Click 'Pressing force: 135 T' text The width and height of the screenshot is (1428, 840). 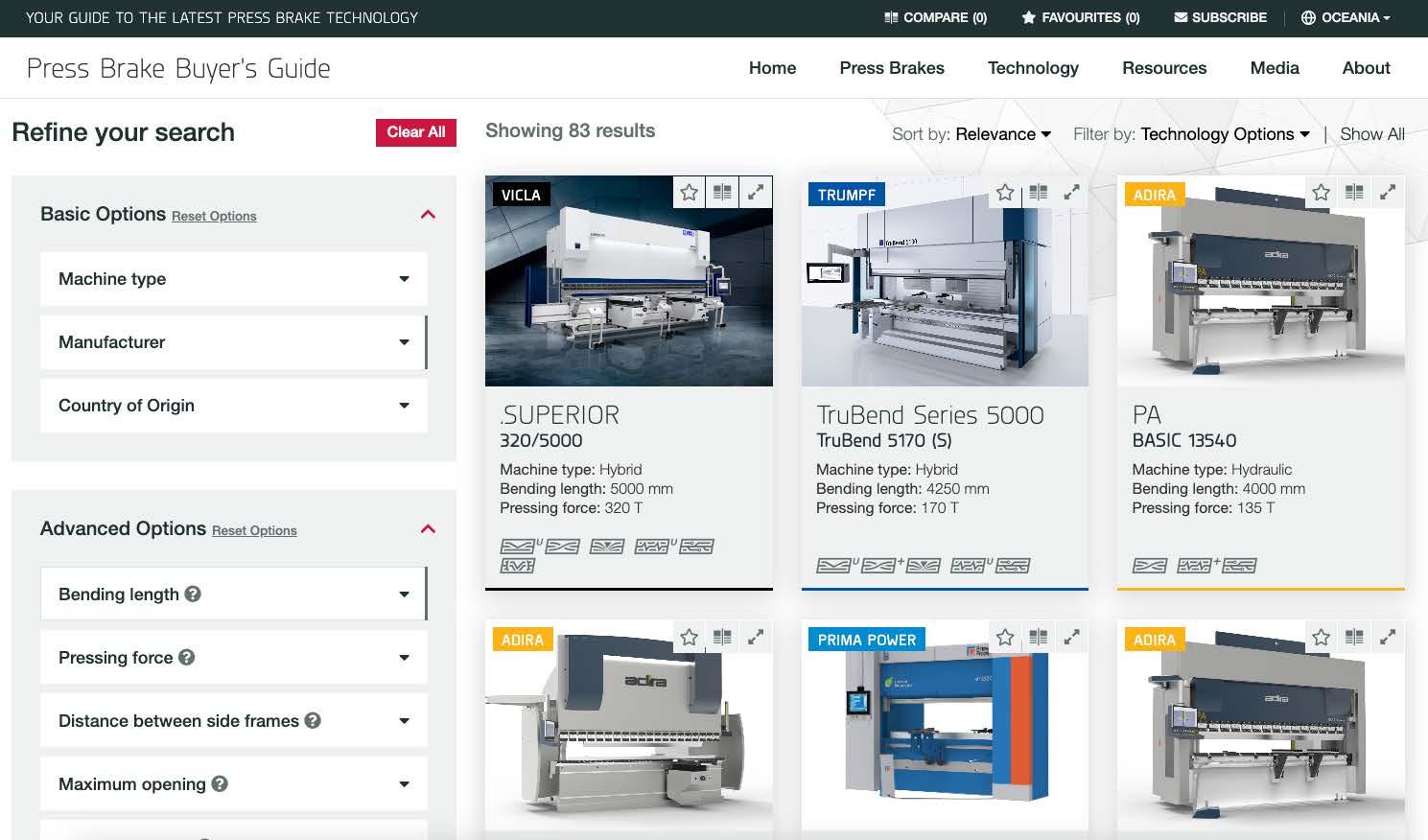pyautogui.click(x=1204, y=508)
